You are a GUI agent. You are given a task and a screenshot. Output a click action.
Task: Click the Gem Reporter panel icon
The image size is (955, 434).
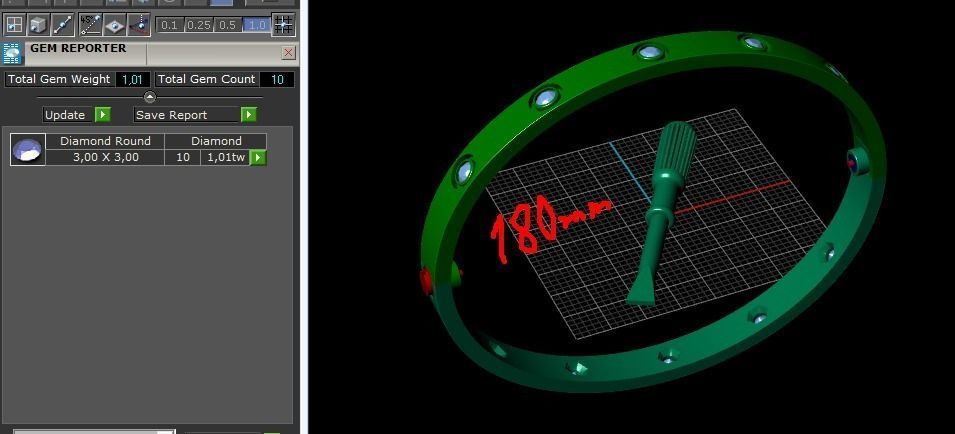coord(12,54)
